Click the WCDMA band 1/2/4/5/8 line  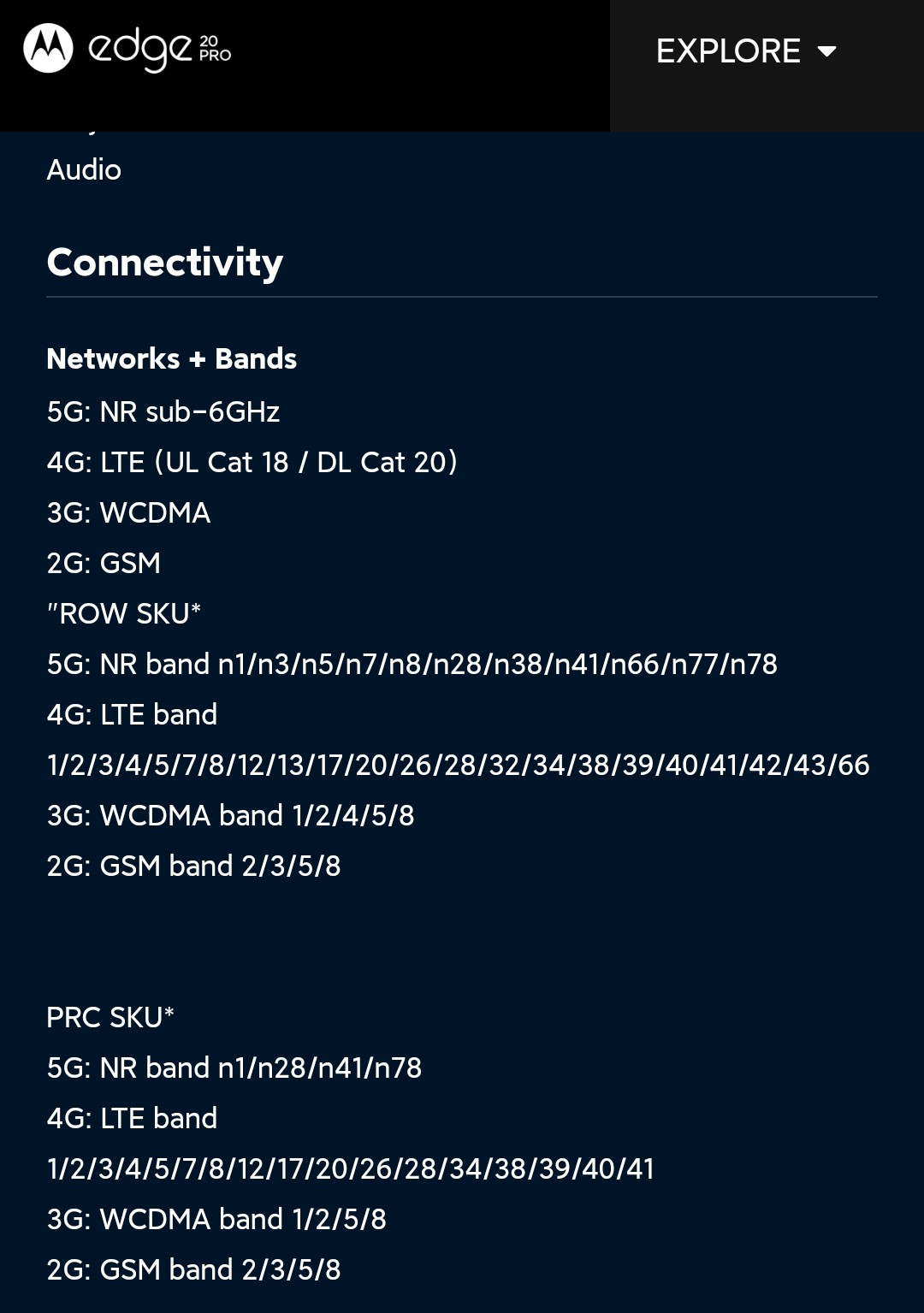(231, 815)
